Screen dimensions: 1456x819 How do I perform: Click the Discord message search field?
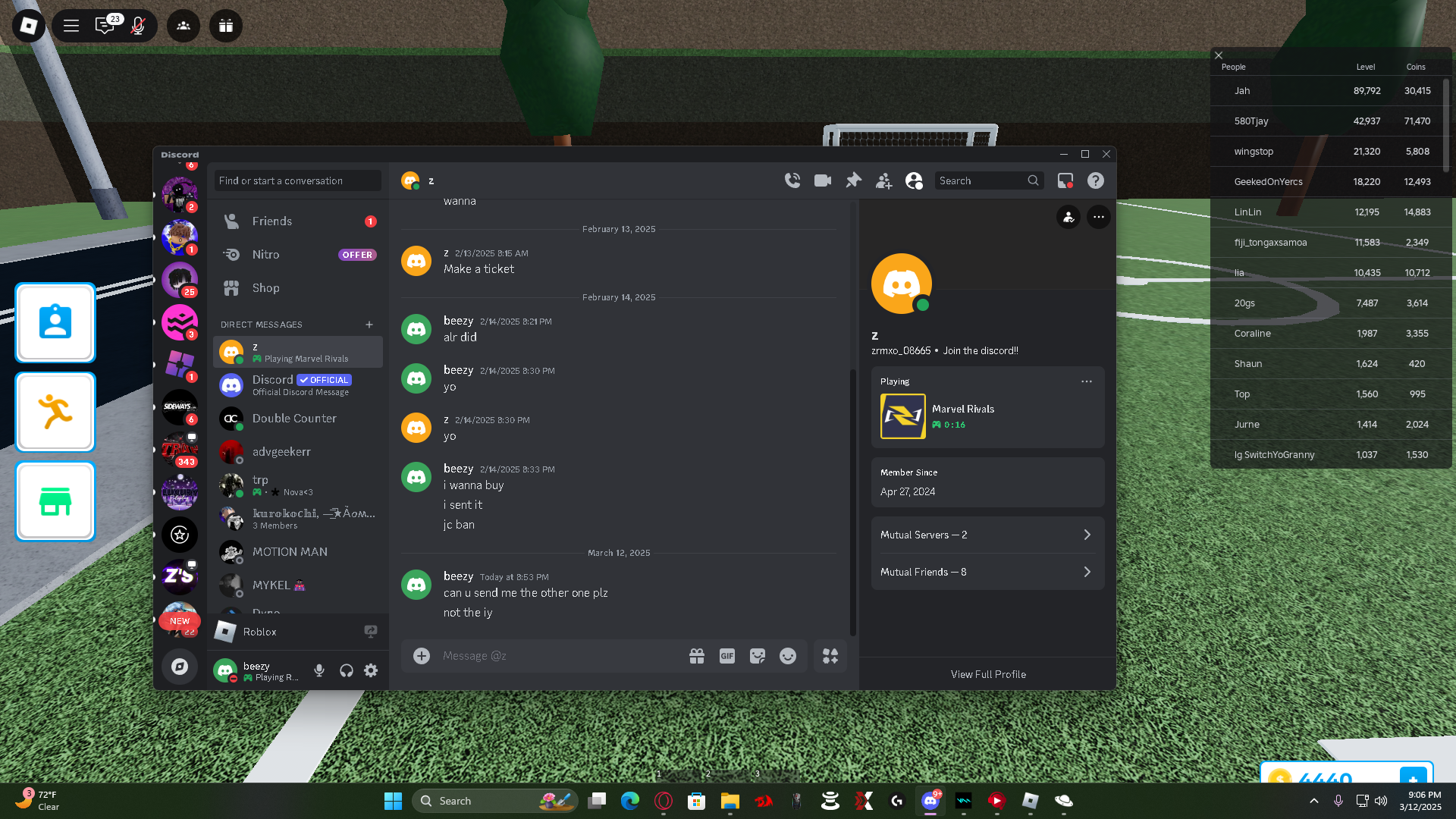click(989, 180)
